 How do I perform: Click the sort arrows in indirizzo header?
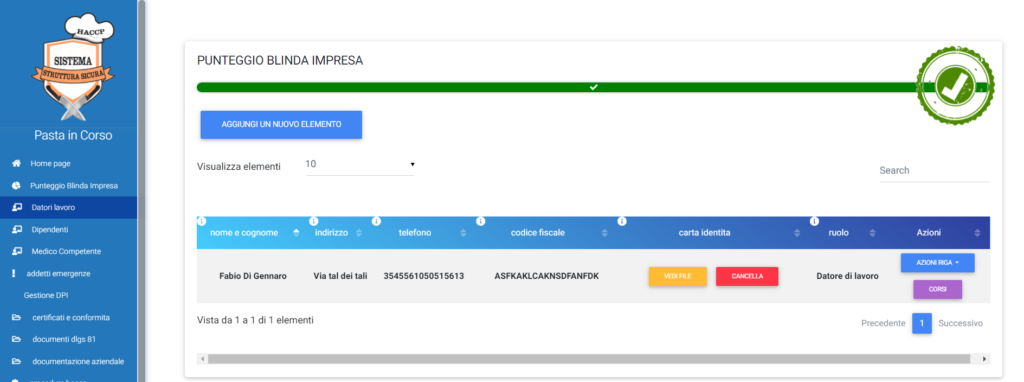coord(359,233)
